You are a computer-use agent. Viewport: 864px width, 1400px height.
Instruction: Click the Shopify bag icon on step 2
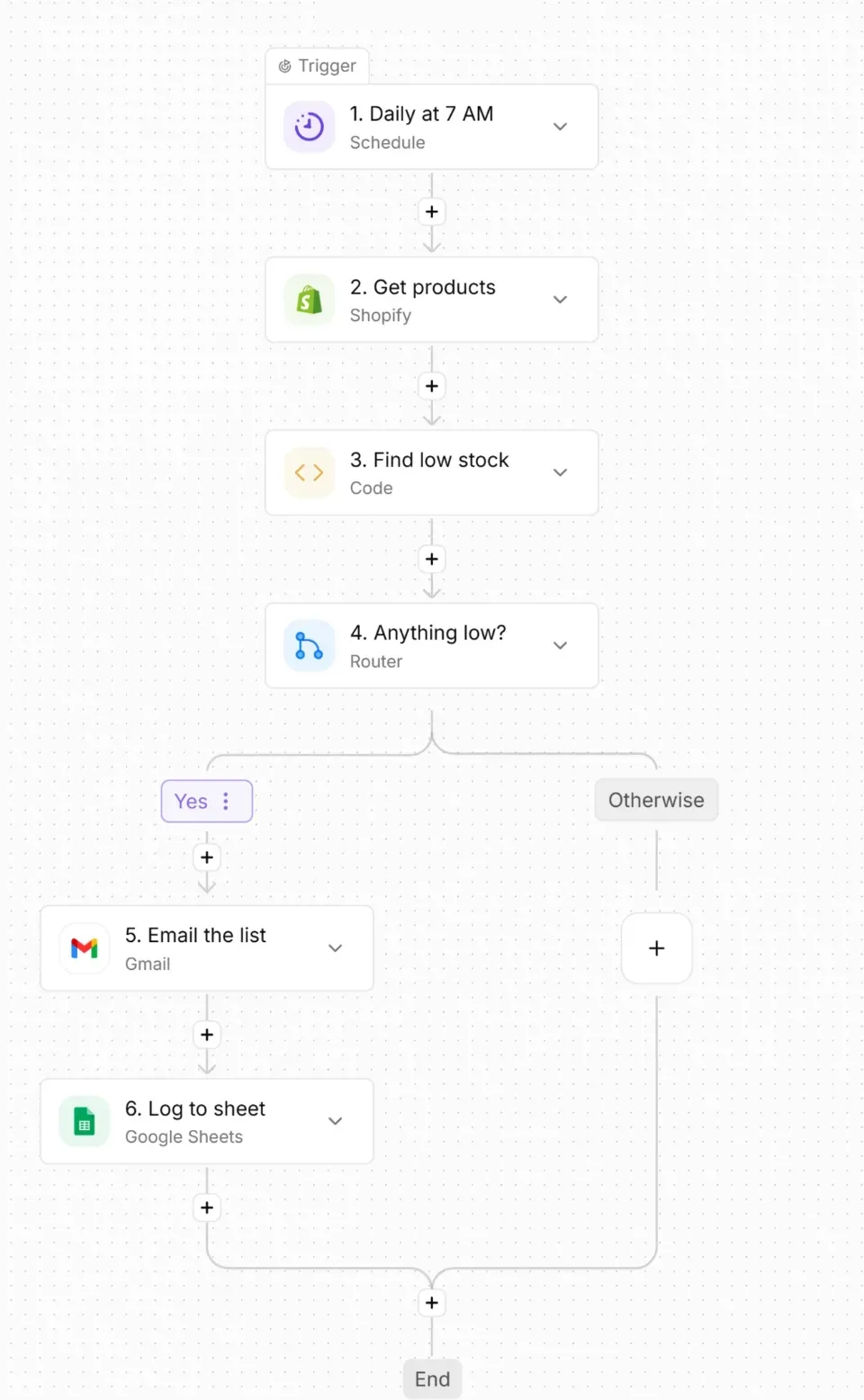tap(310, 300)
